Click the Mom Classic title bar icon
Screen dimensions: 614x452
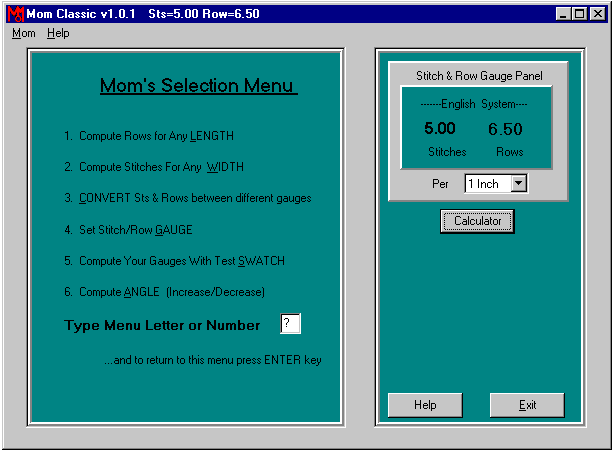[x=15, y=14]
